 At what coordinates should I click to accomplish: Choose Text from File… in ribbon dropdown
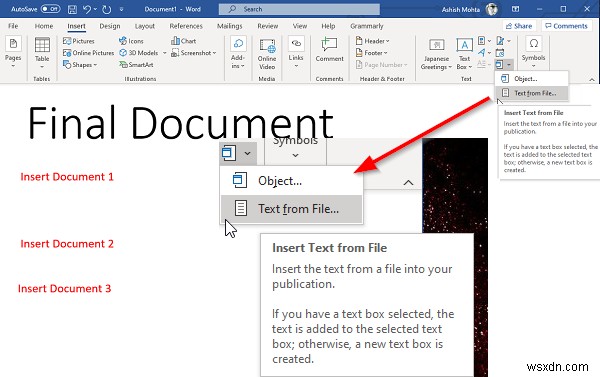531,93
